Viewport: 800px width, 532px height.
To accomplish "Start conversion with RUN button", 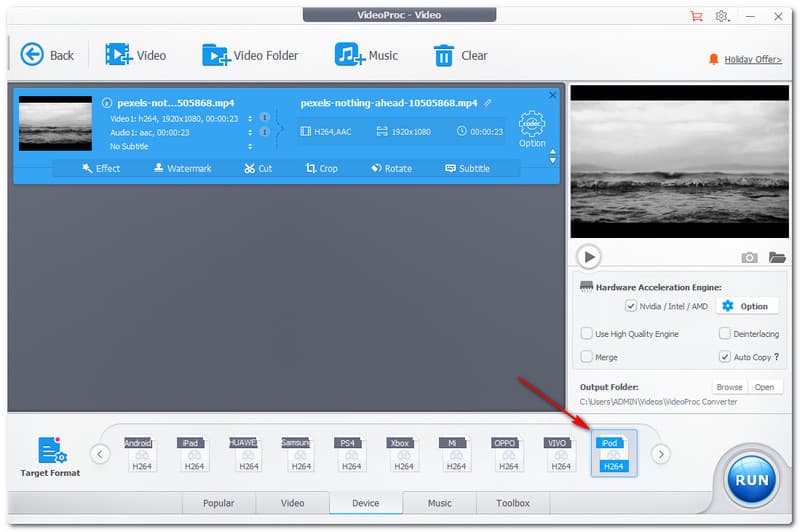I will tap(752, 480).
